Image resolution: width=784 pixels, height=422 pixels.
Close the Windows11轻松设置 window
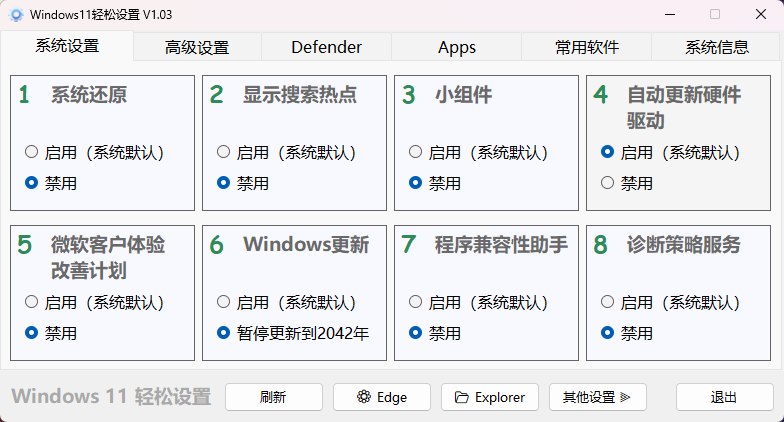point(760,14)
